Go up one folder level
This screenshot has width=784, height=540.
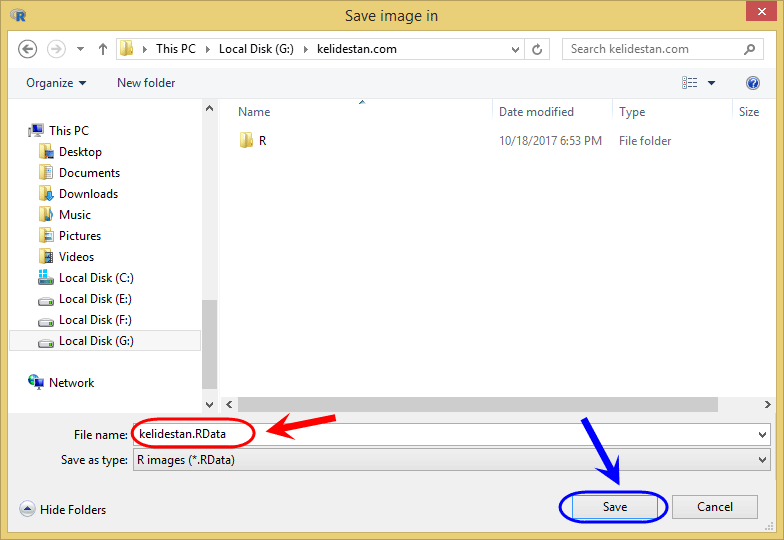[102, 49]
